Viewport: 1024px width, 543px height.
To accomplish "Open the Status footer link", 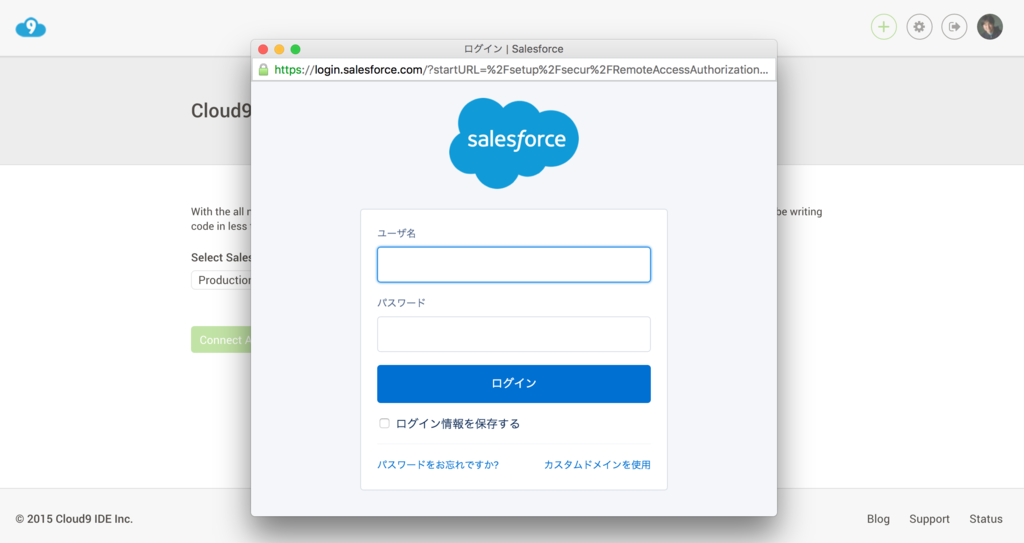I will point(985,519).
